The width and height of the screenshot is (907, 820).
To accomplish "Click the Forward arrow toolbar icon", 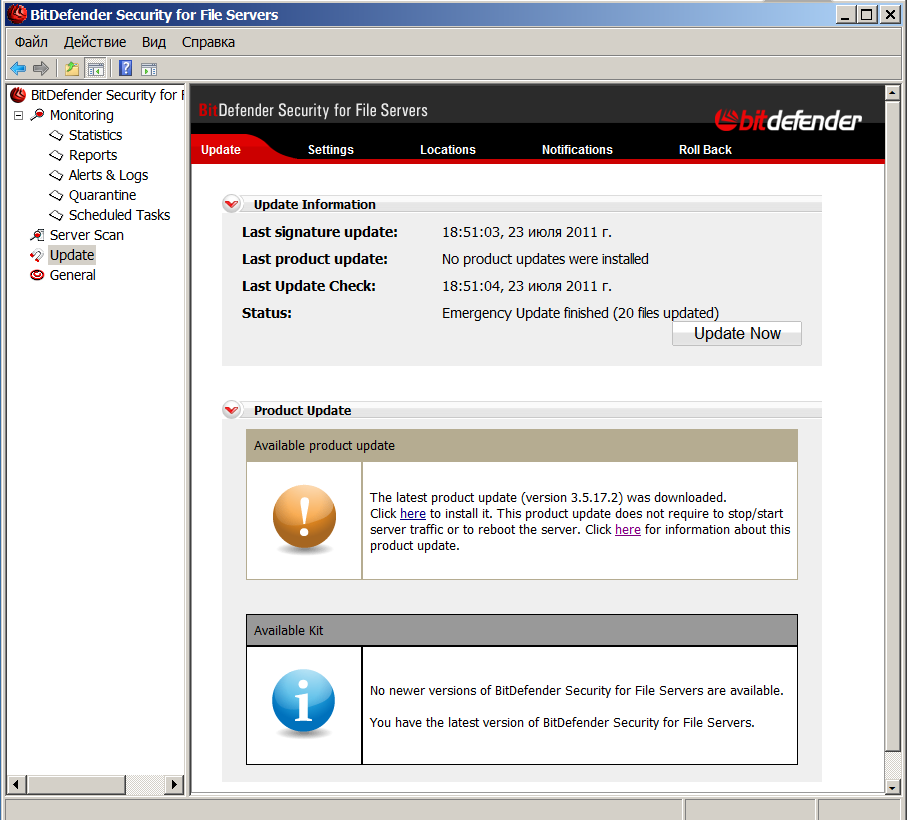I will pos(40,69).
